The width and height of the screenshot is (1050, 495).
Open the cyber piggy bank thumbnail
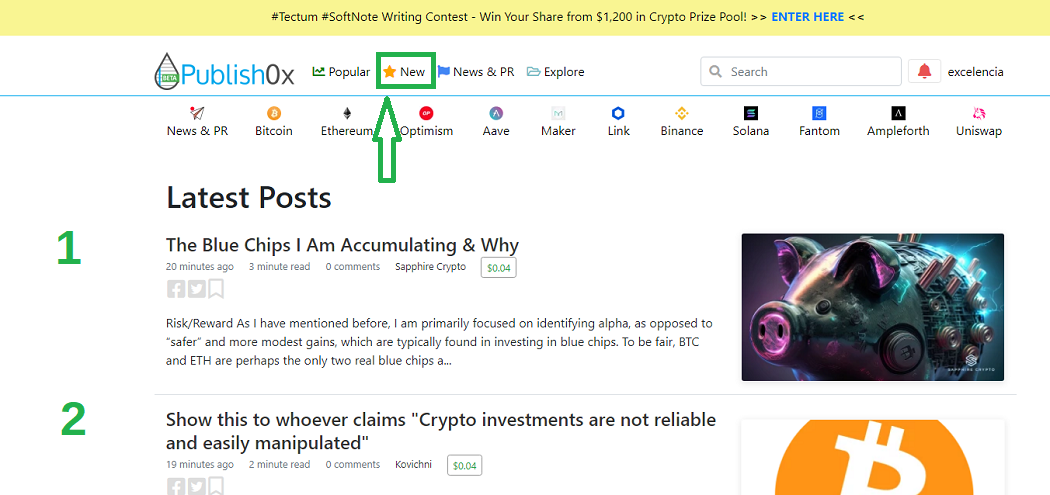(873, 307)
